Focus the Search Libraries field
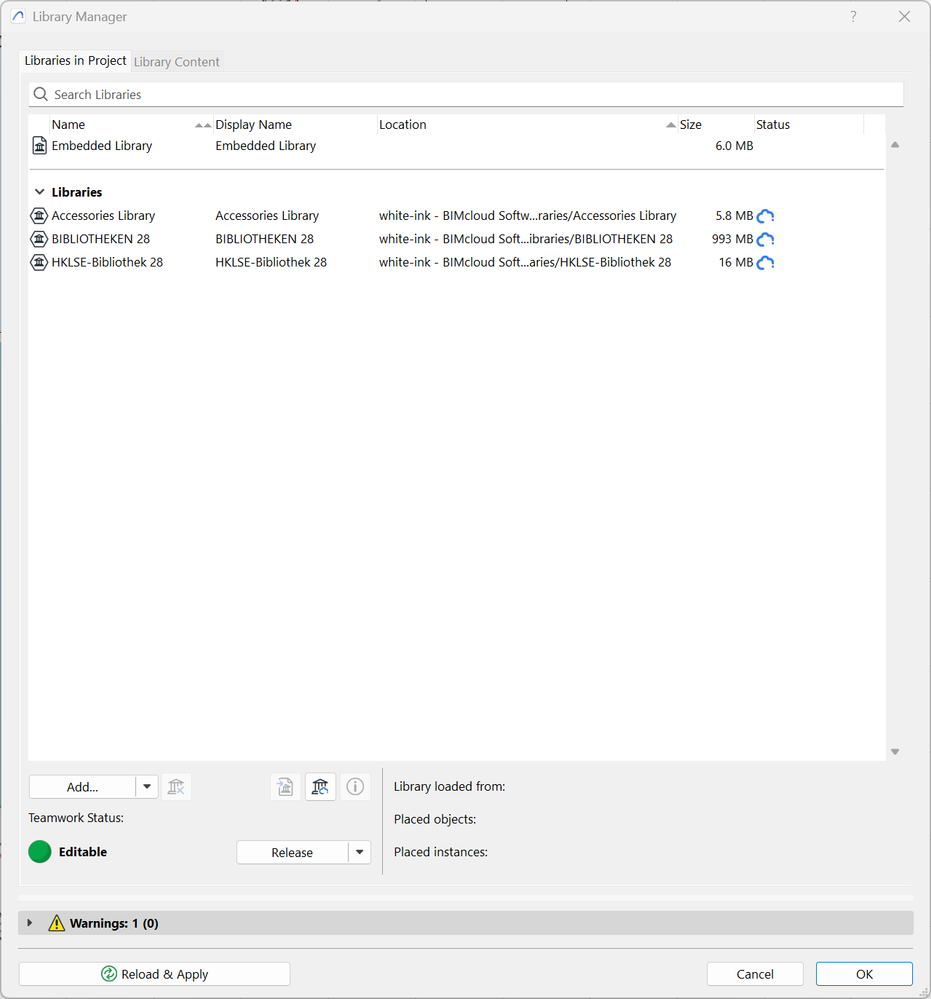The height and width of the screenshot is (999, 931). click(x=466, y=94)
